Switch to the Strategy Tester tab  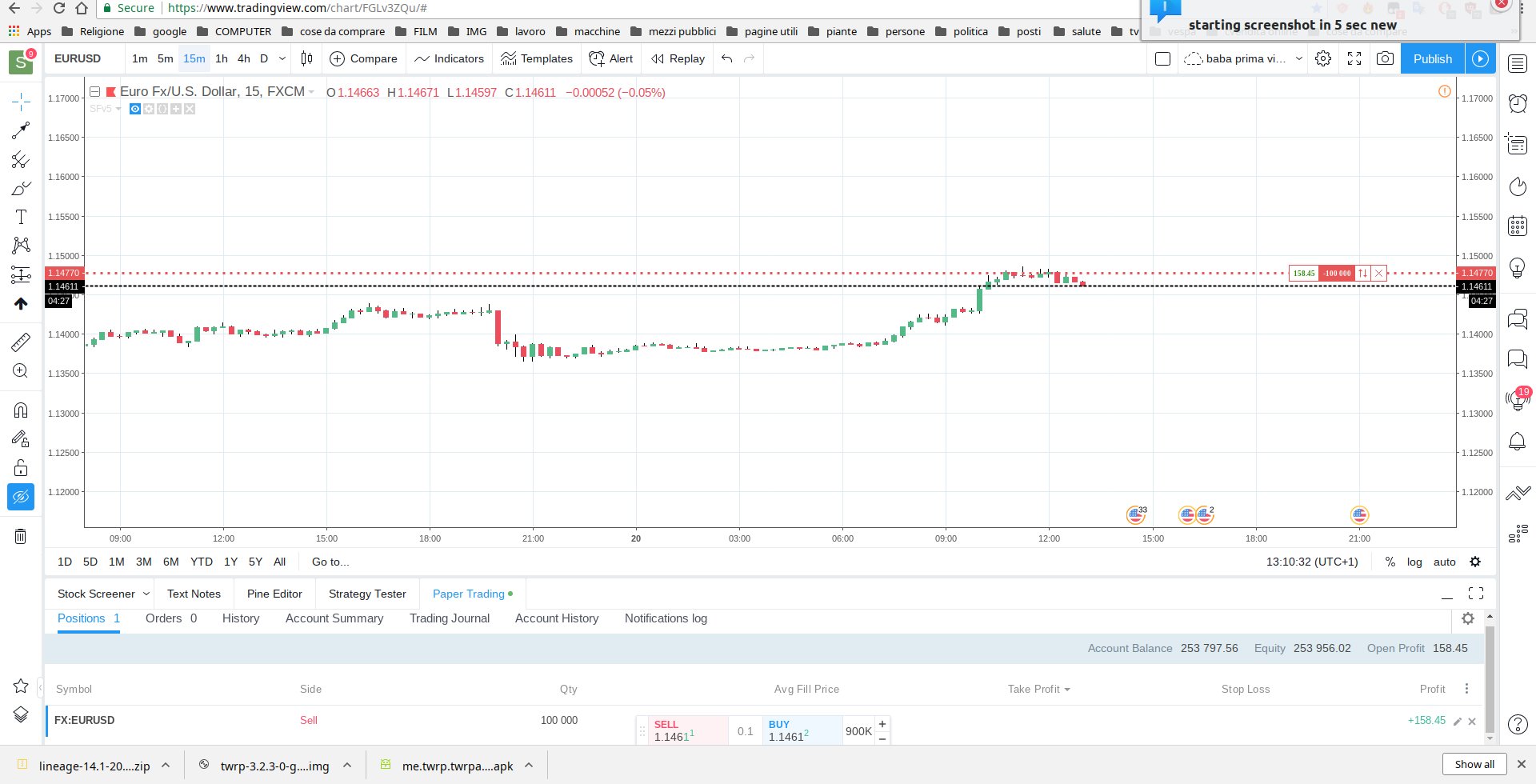[367, 594]
